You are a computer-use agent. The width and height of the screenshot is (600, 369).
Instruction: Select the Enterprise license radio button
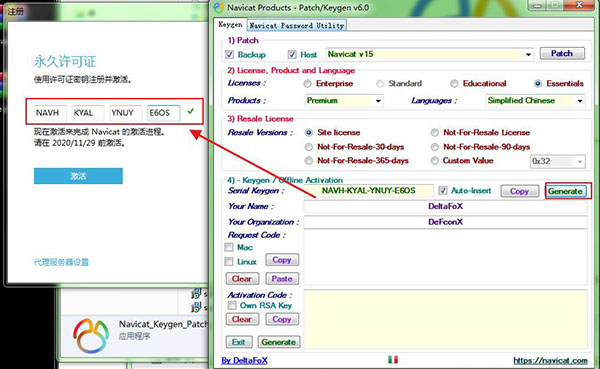[307, 83]
